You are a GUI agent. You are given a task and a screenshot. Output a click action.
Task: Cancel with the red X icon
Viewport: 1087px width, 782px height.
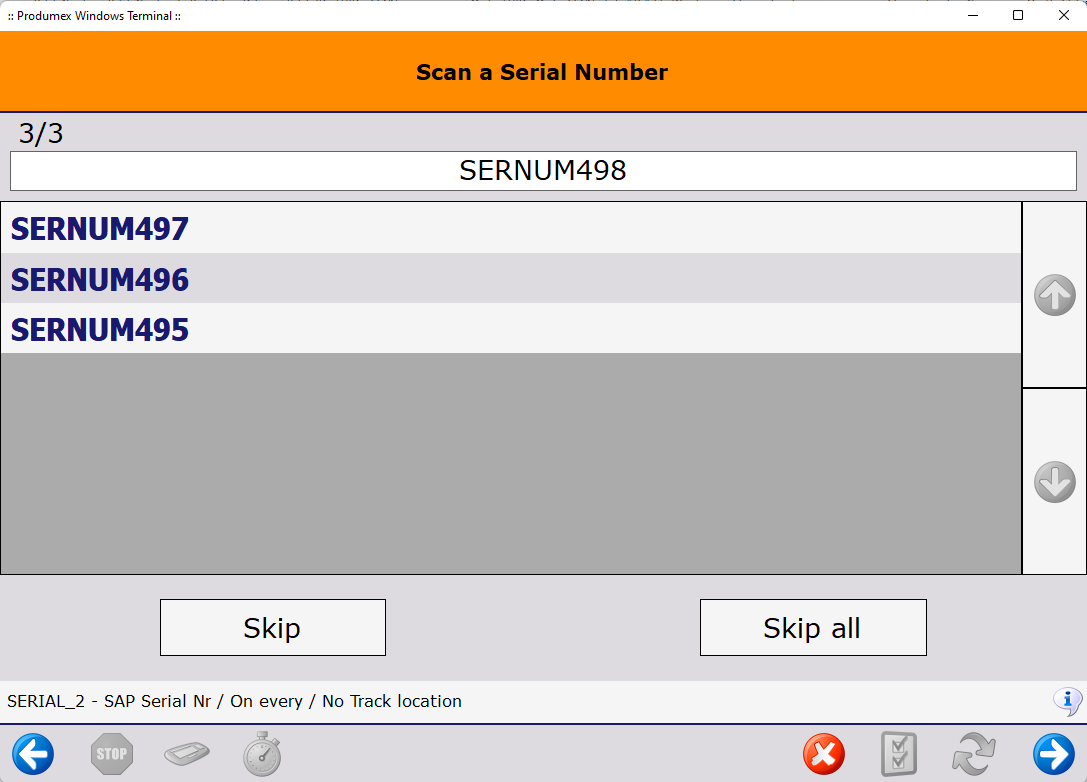824,753
